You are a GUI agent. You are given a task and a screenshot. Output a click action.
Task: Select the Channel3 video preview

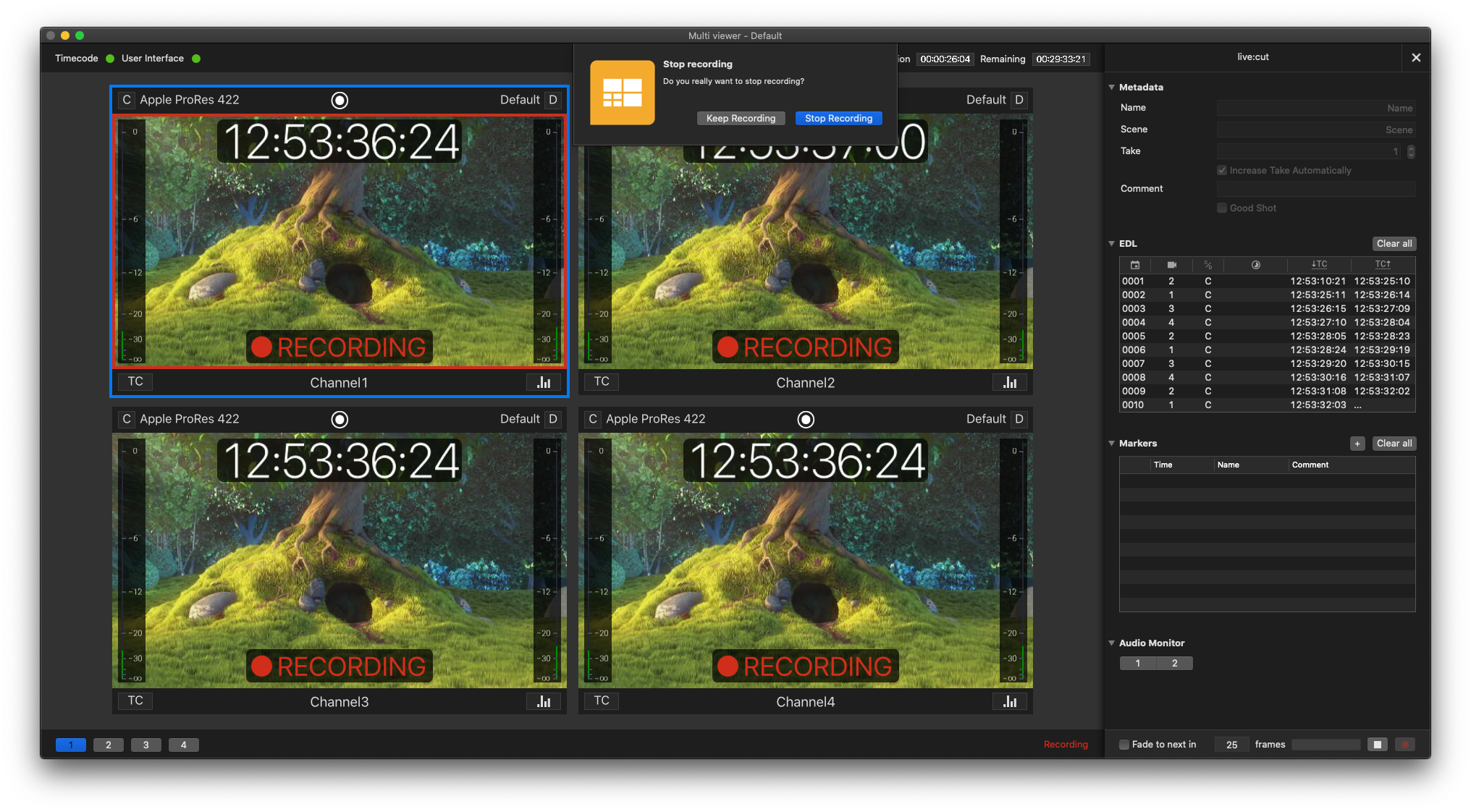click(x=340, y=560)
